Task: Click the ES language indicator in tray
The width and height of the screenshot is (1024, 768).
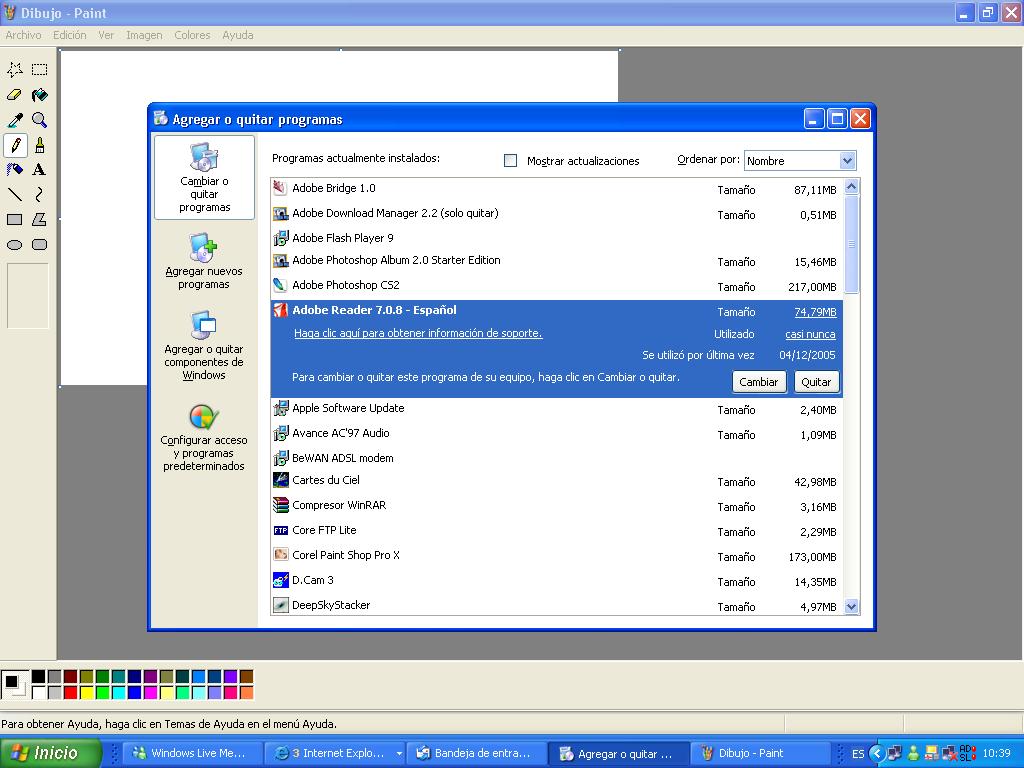Action: 858,754
